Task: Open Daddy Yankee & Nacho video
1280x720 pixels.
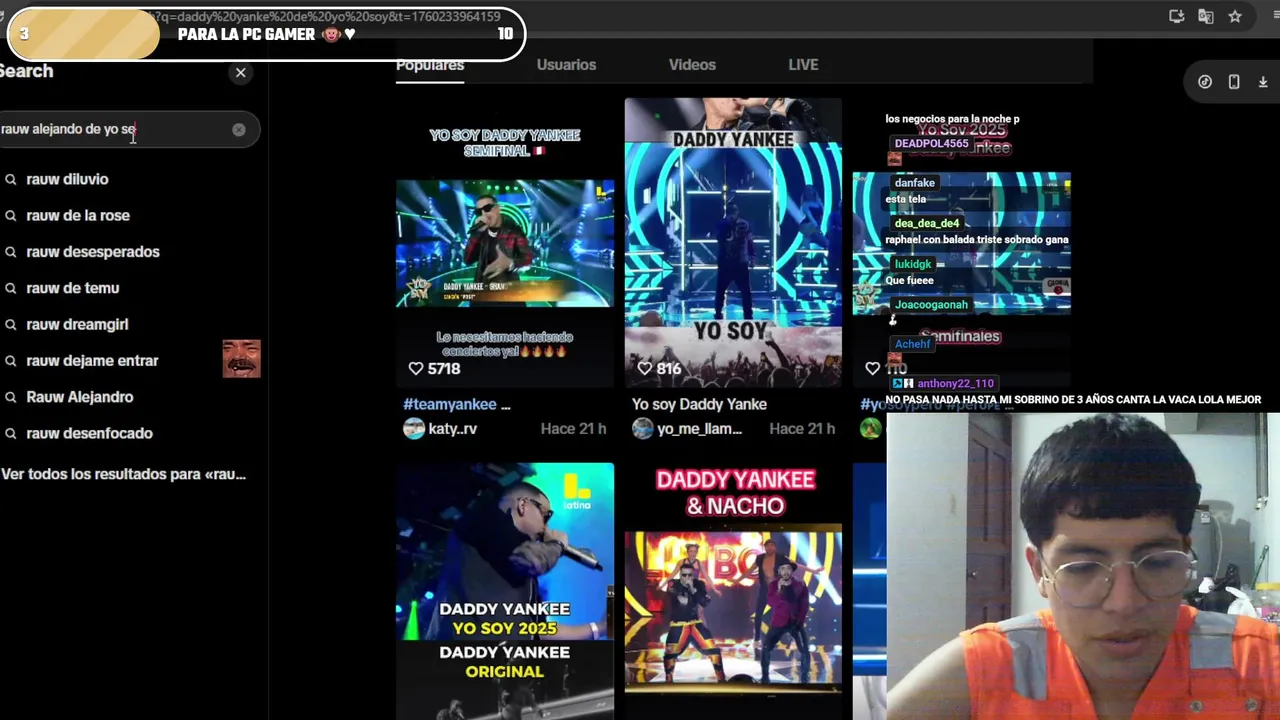Action: coord(733,590)
